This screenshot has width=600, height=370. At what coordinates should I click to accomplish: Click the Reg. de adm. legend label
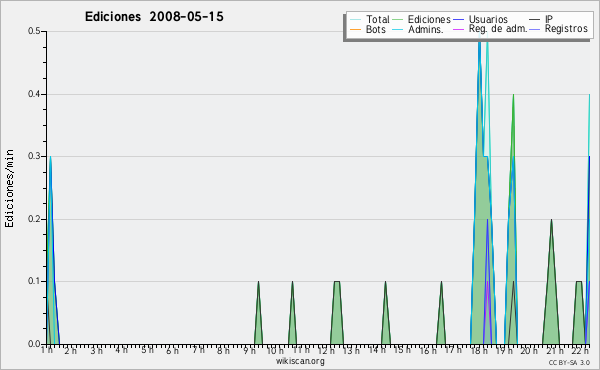(498, 29)
